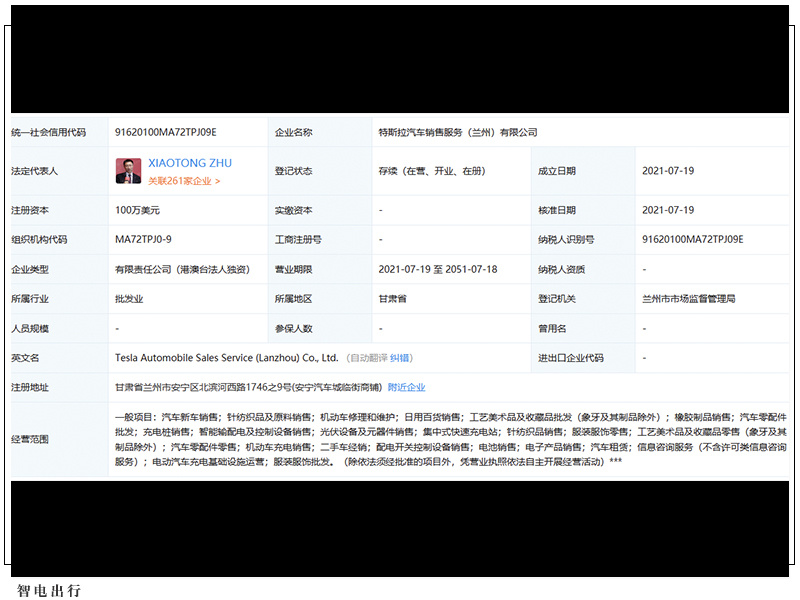Click the "纠错" link beside the English name
800x600 pixels.
(x=400, y=358)
